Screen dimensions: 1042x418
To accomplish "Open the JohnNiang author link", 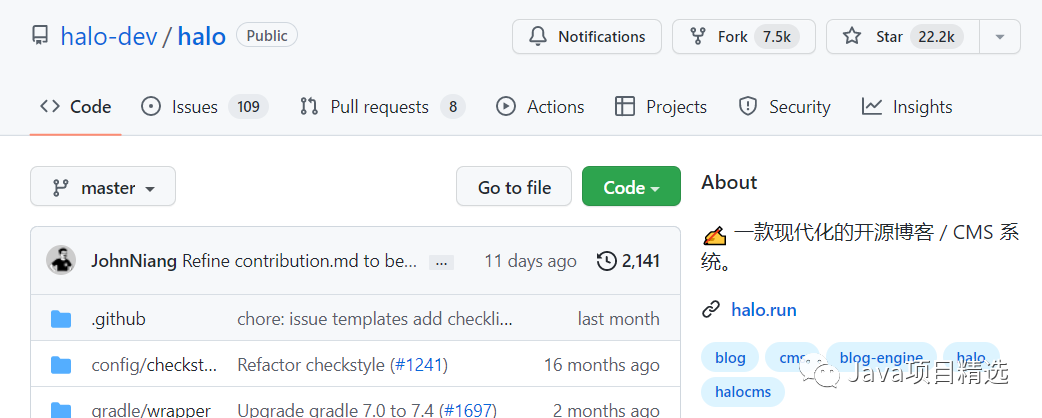I will point(134,261).
